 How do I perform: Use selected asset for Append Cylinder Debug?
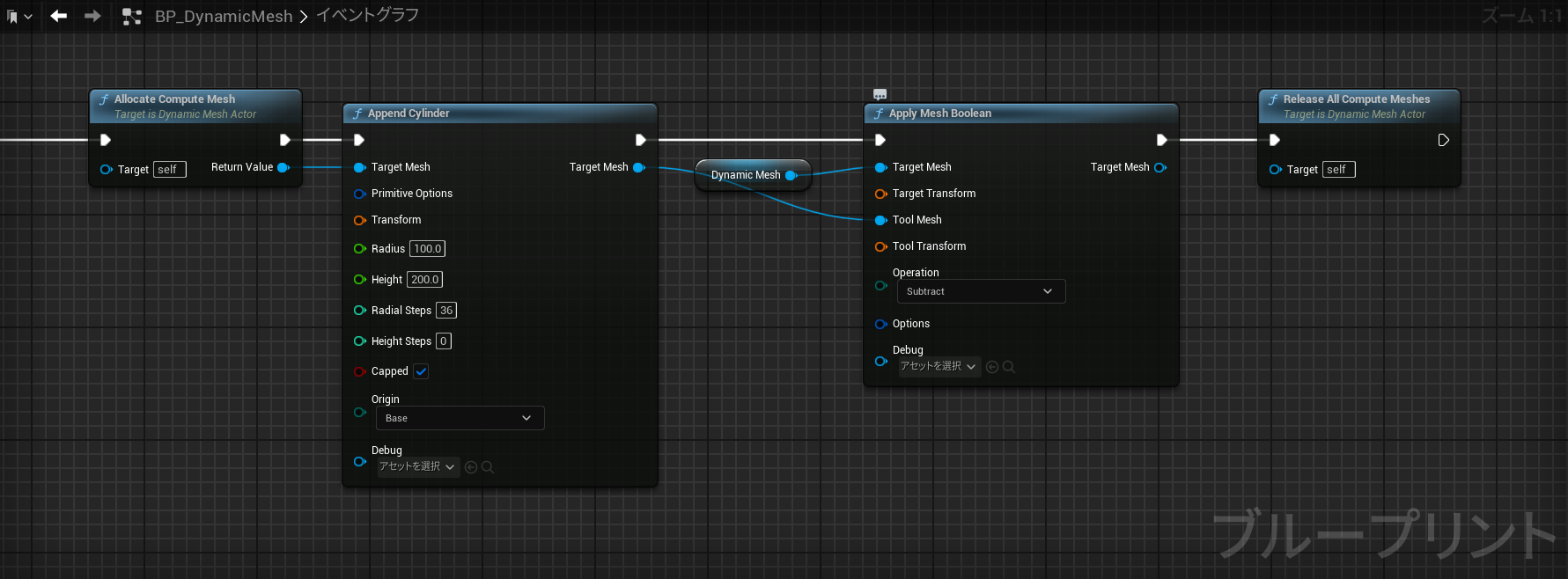pyautogui.click(x=471, y=467)
